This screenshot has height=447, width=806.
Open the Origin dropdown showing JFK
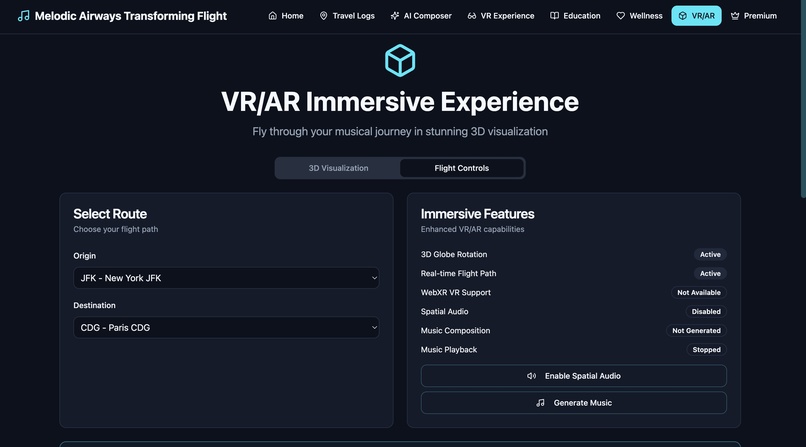point(226,278)
